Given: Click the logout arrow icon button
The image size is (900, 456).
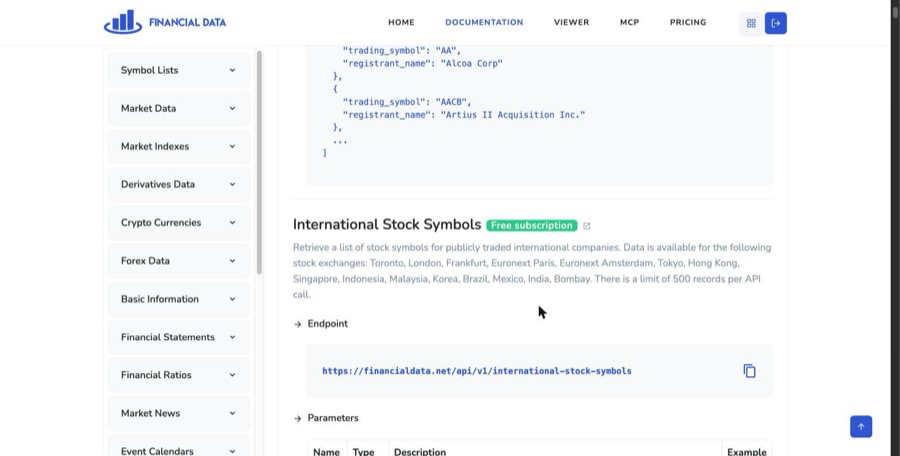Looking at the screenshot, I should click(775, 24).
